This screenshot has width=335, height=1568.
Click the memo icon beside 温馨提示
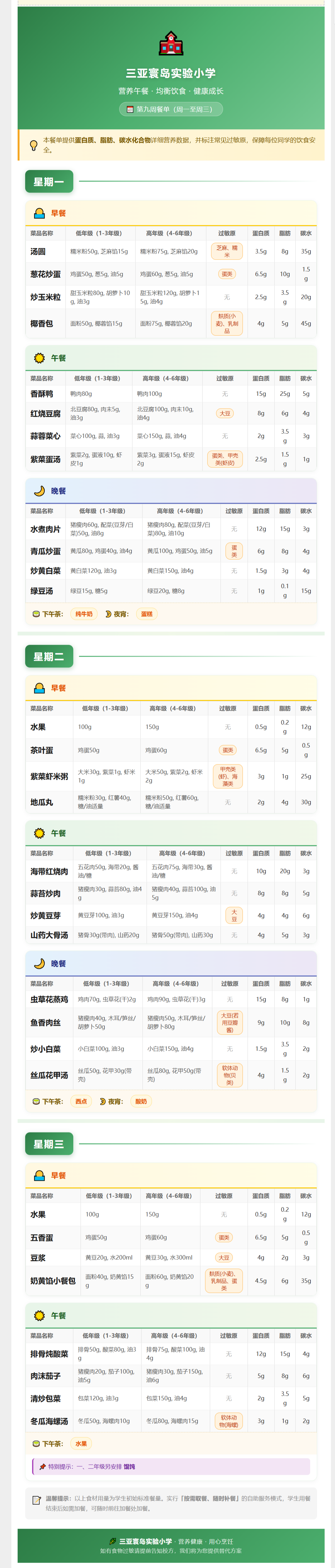point(36,1500)
